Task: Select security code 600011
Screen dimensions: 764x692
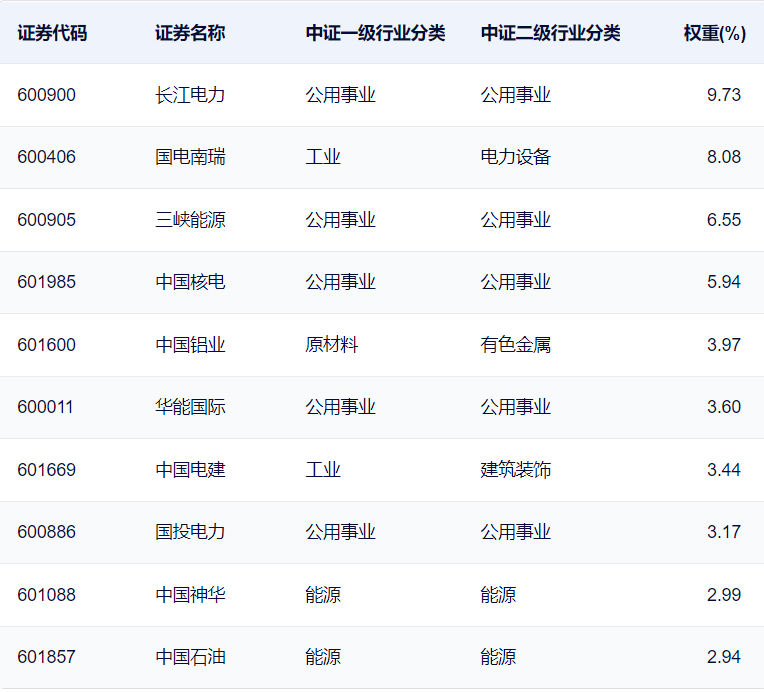Action: point(45,407)
